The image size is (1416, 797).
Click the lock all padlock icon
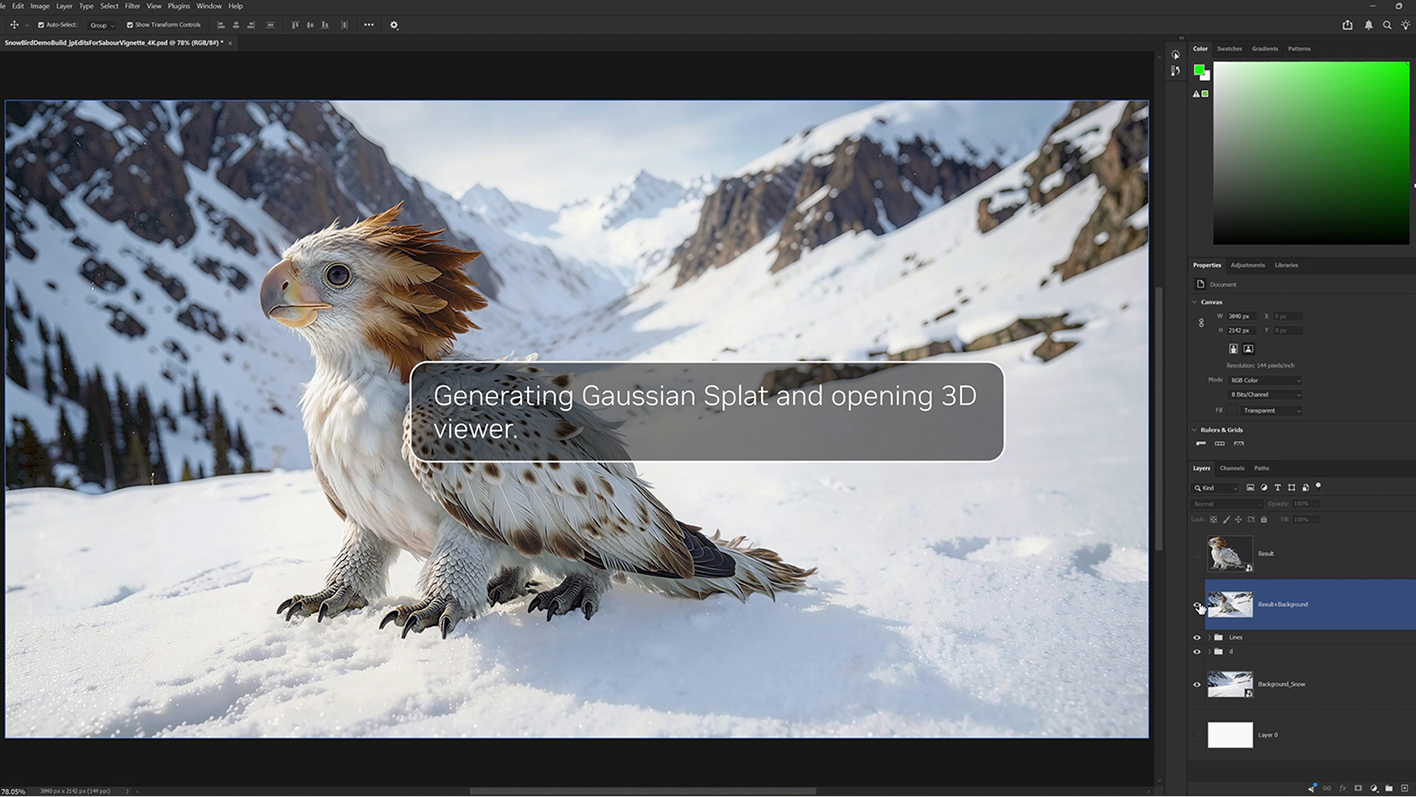[x=1264, y=519]
